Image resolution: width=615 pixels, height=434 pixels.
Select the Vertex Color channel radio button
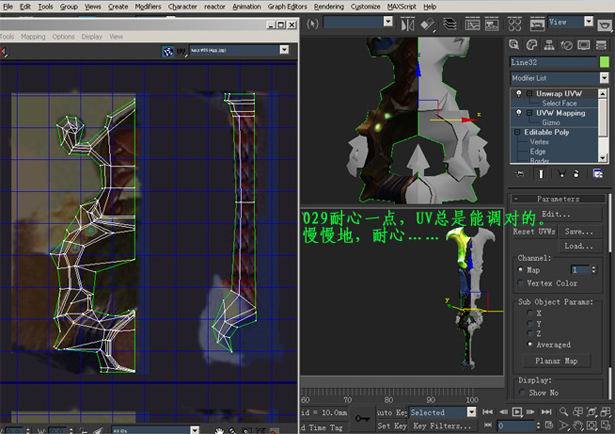click(521, 283)
